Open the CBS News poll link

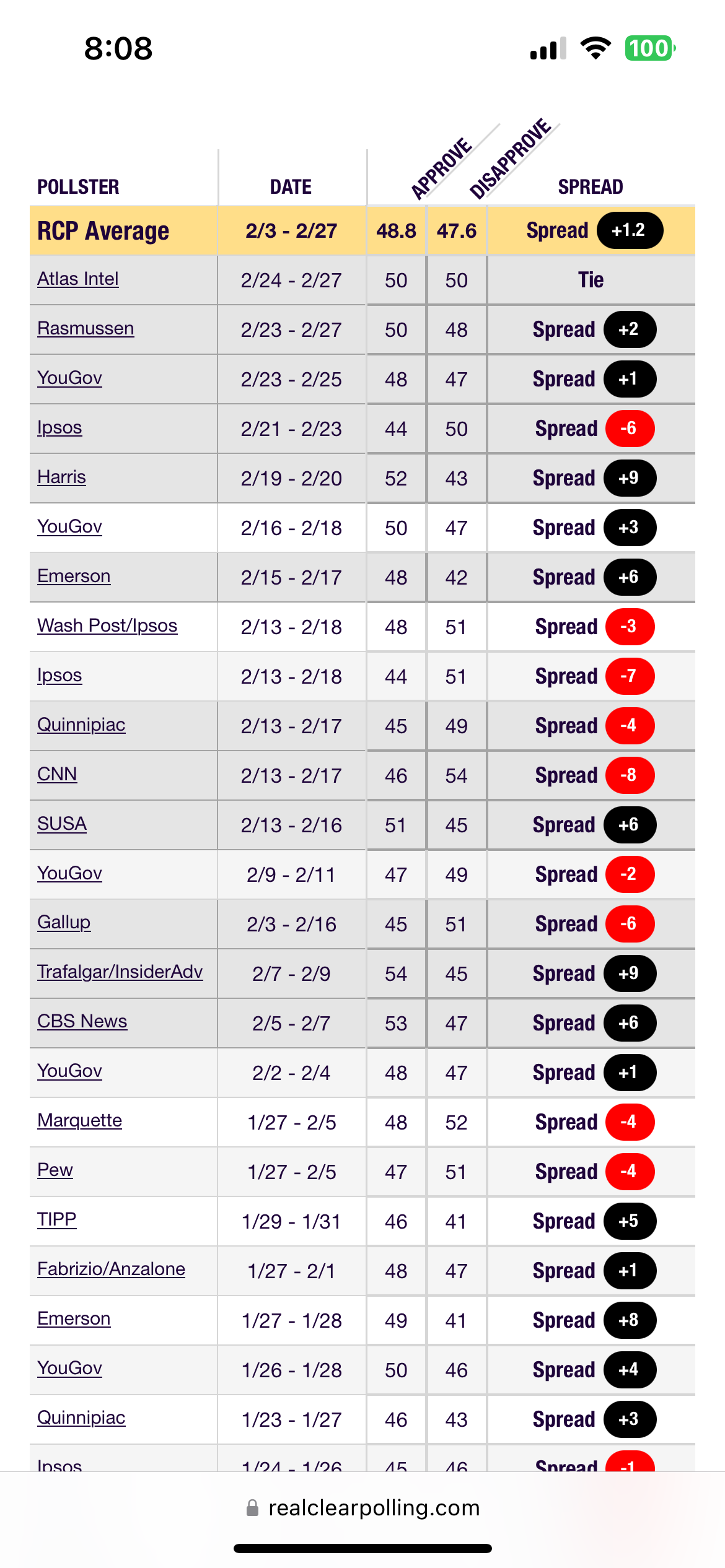(82, 1021)
